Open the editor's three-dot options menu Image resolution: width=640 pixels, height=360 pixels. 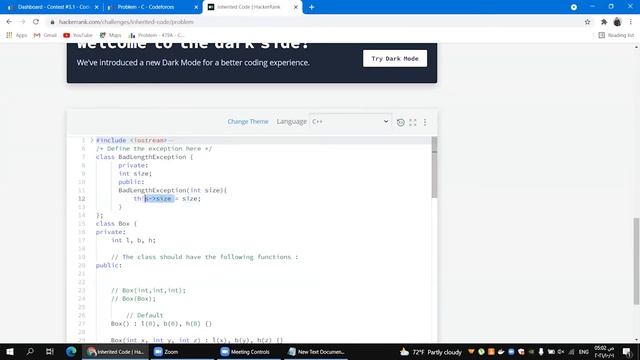(425, 122)
